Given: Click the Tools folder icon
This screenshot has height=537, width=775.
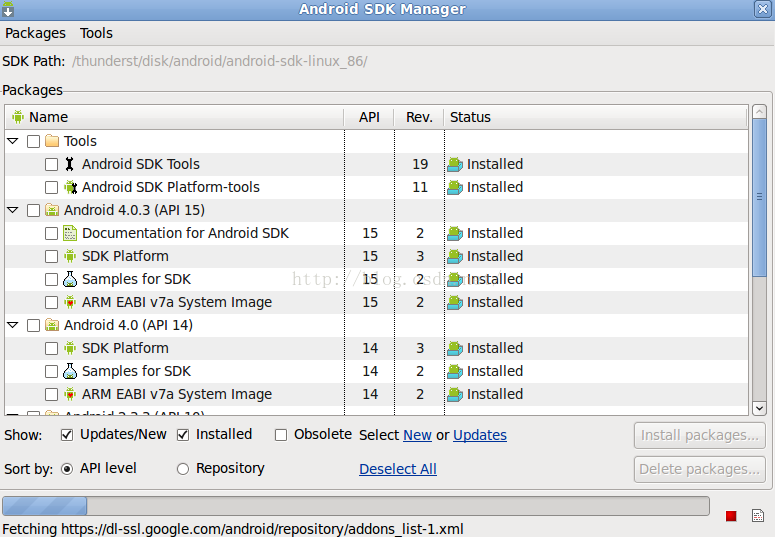Looking at the screenshot, I should pos(52,141).
